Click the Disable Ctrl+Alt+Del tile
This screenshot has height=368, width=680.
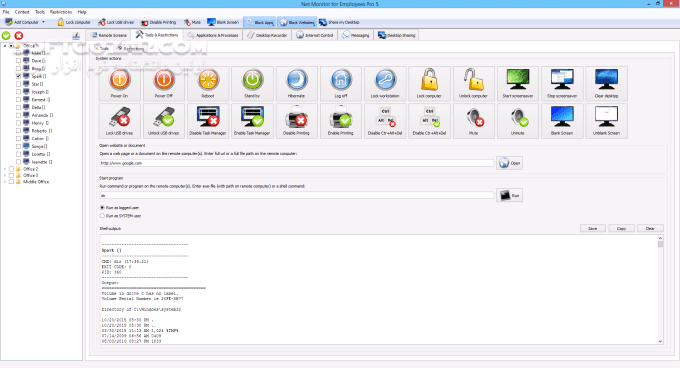[x=386, y=121]
